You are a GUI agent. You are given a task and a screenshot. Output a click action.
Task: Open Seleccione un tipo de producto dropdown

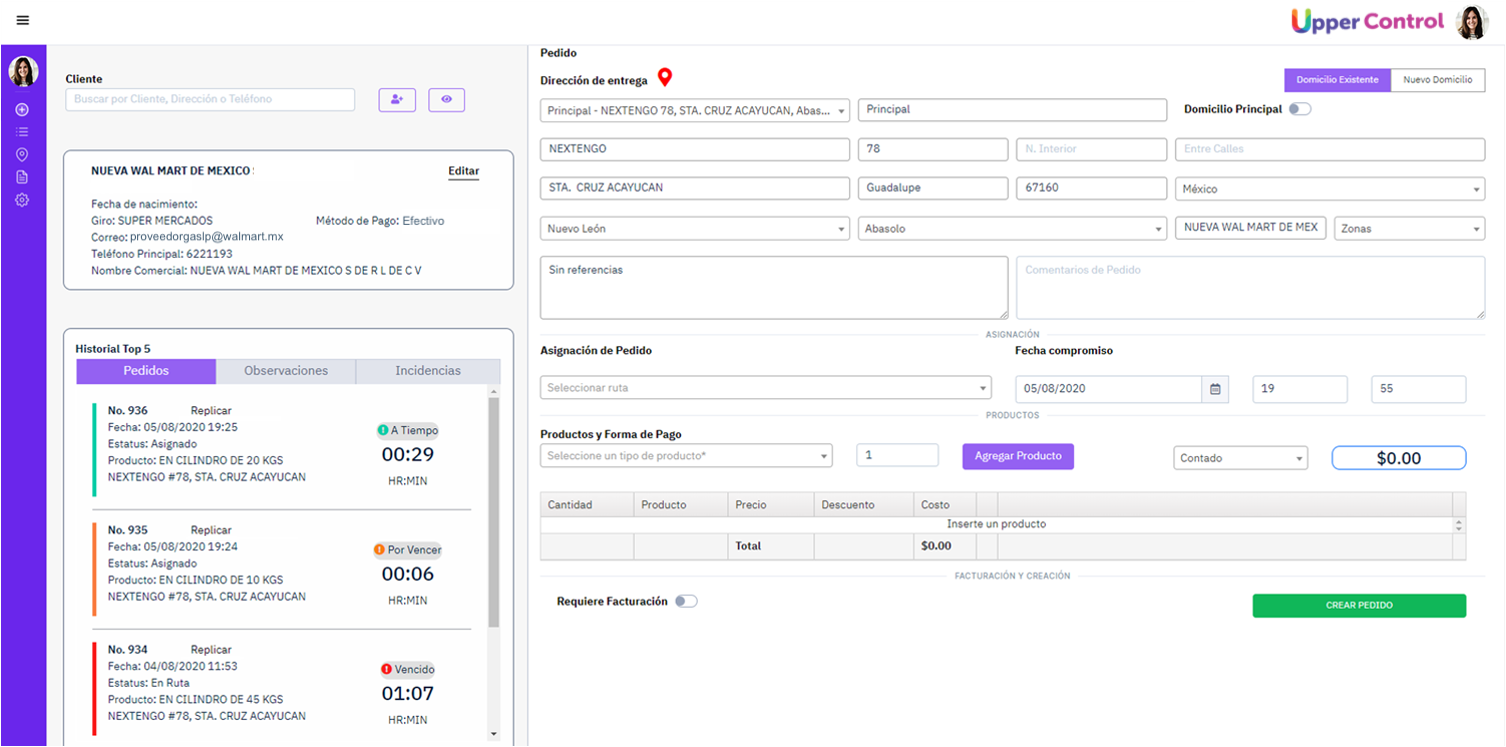pyautogui.click(x=686, y=456)
